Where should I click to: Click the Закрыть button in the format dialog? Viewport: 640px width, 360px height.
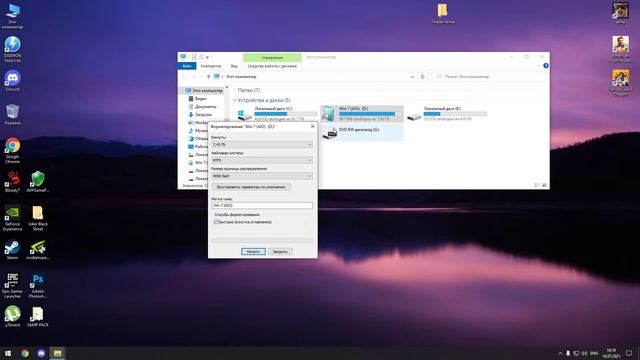[280, 251]
